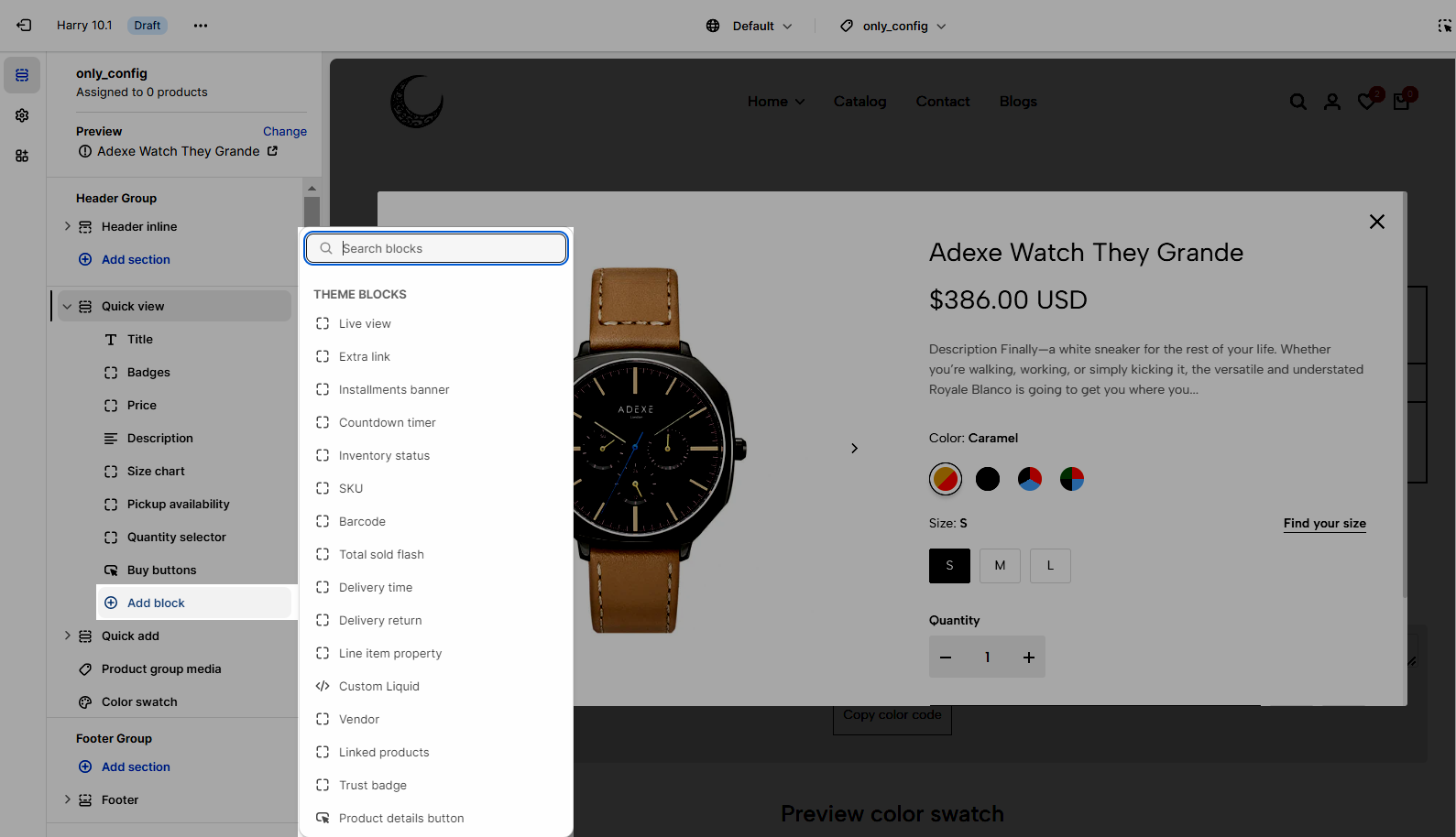Screen dimensions: 1456x837
Task: Click the store search magnifier icon
Action: tap(1298, 102)
